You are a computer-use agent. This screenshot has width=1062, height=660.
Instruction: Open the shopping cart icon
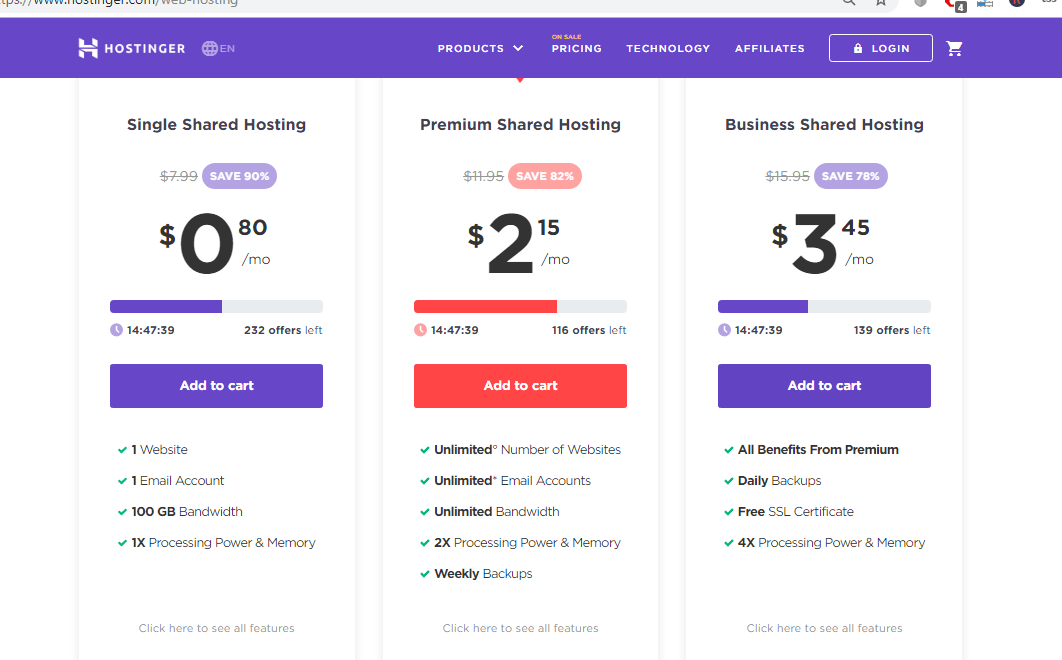point(955,47)
